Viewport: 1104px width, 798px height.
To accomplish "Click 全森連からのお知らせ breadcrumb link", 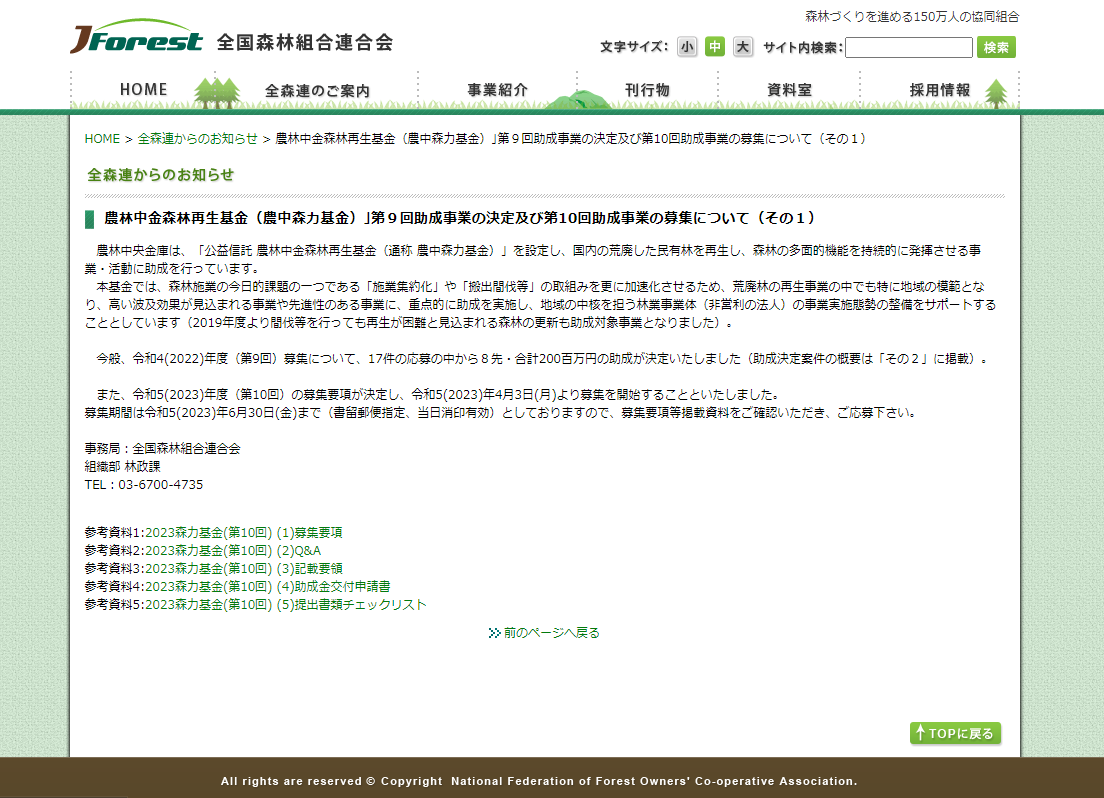I will click(x=197, y=139).
